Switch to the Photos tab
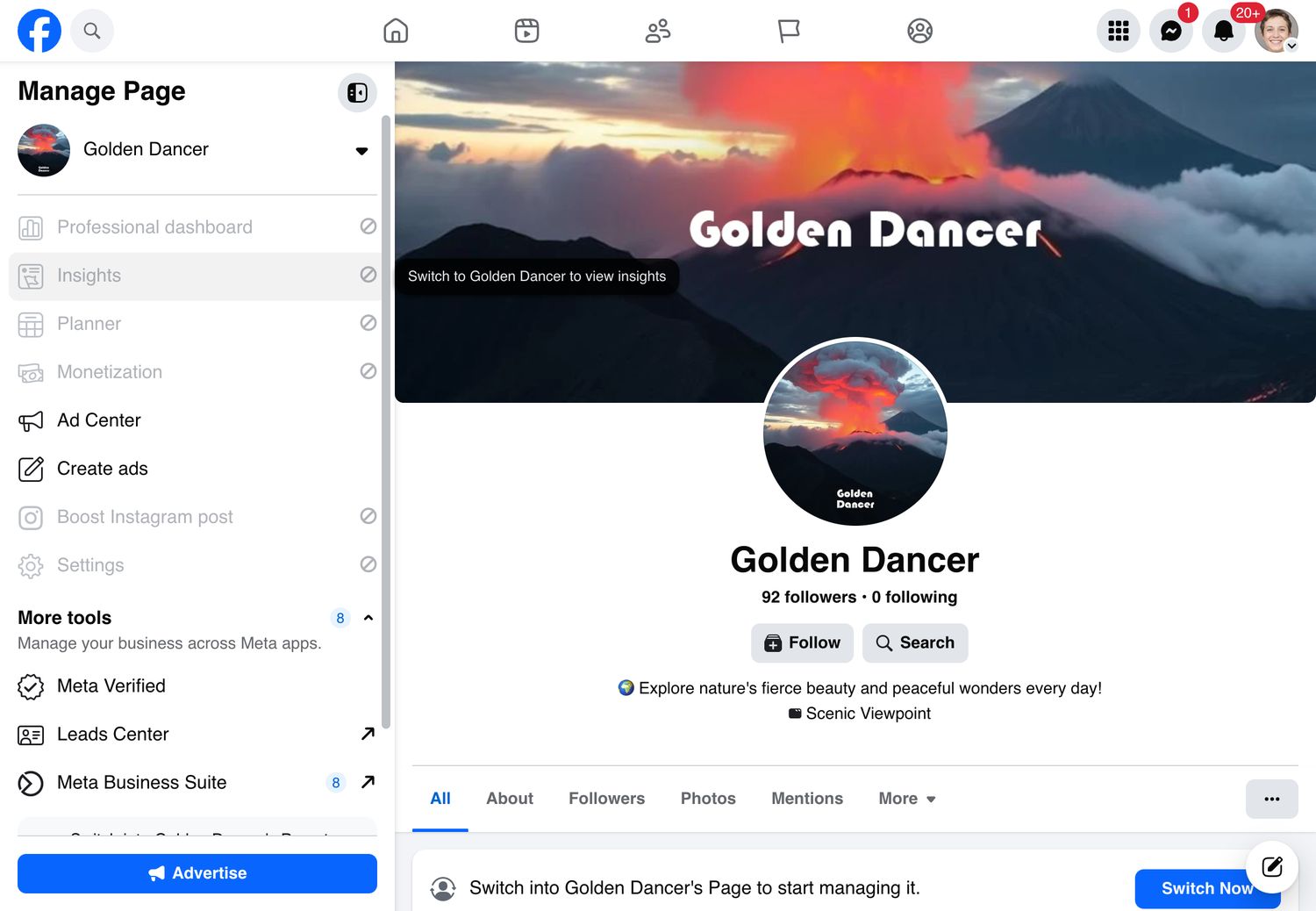The image size is (1316, 911). (708, 799)
